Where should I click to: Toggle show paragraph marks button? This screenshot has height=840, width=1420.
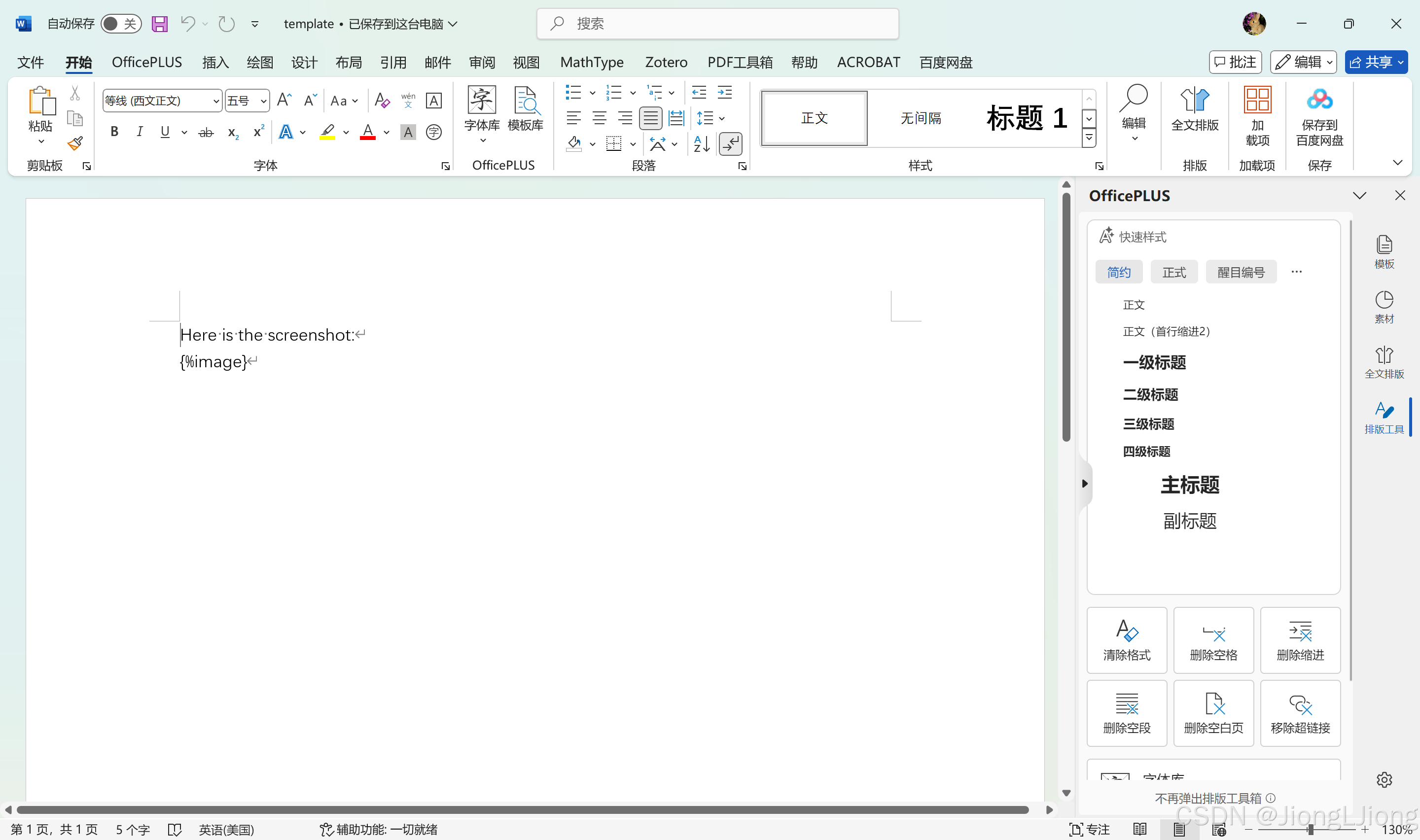coord(731,144)
